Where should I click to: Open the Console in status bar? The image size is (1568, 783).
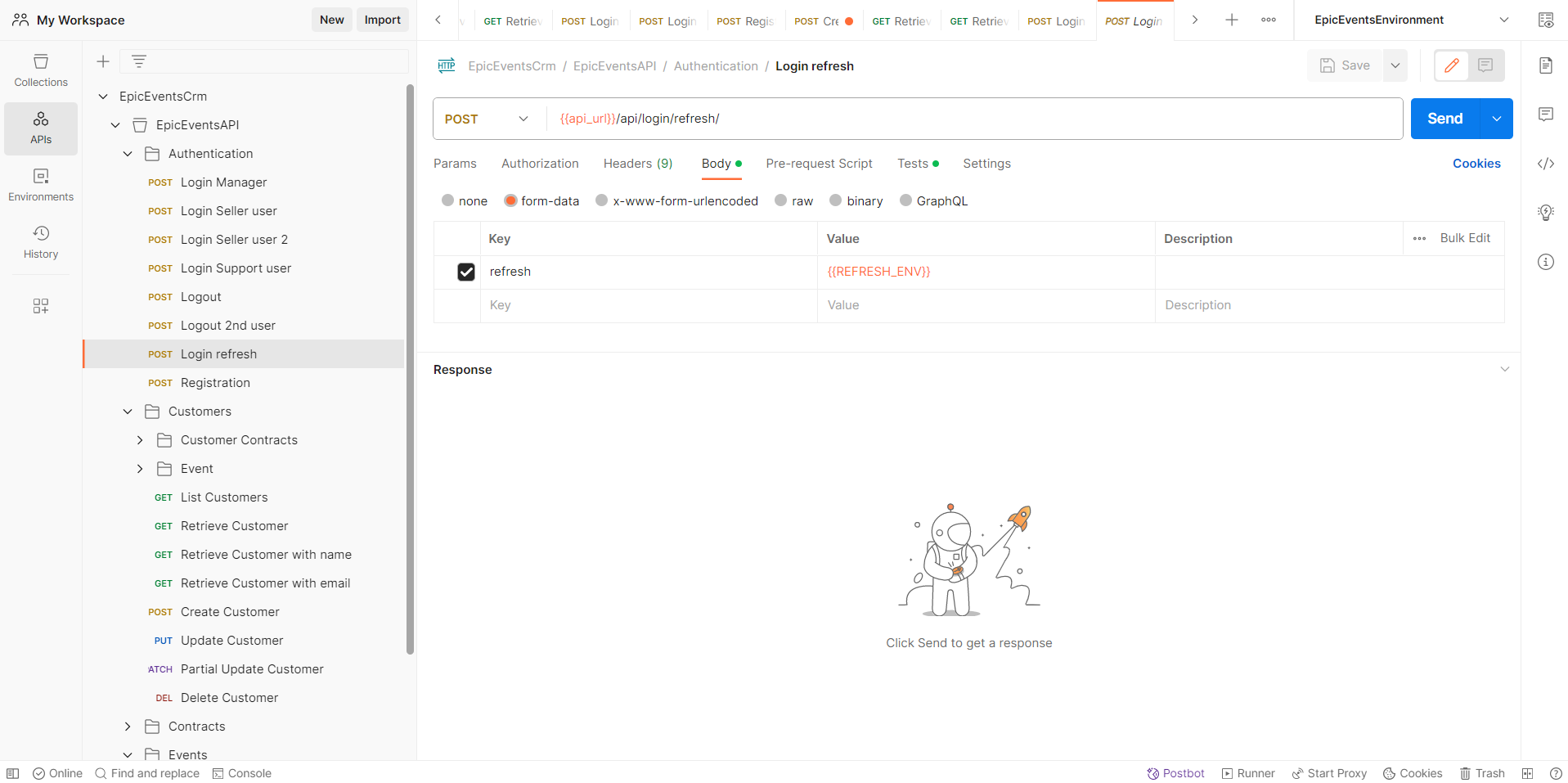[241, 773]
